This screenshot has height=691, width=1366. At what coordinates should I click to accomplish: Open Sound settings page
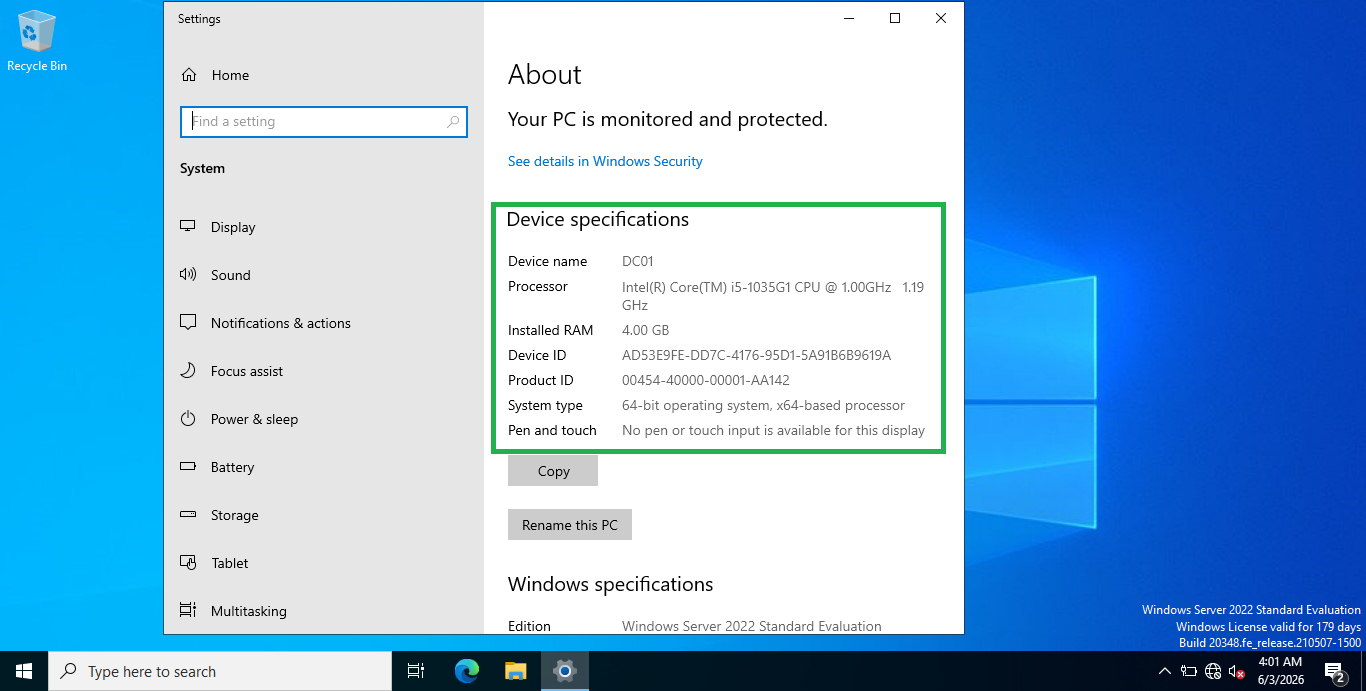[x=231, y=275]
